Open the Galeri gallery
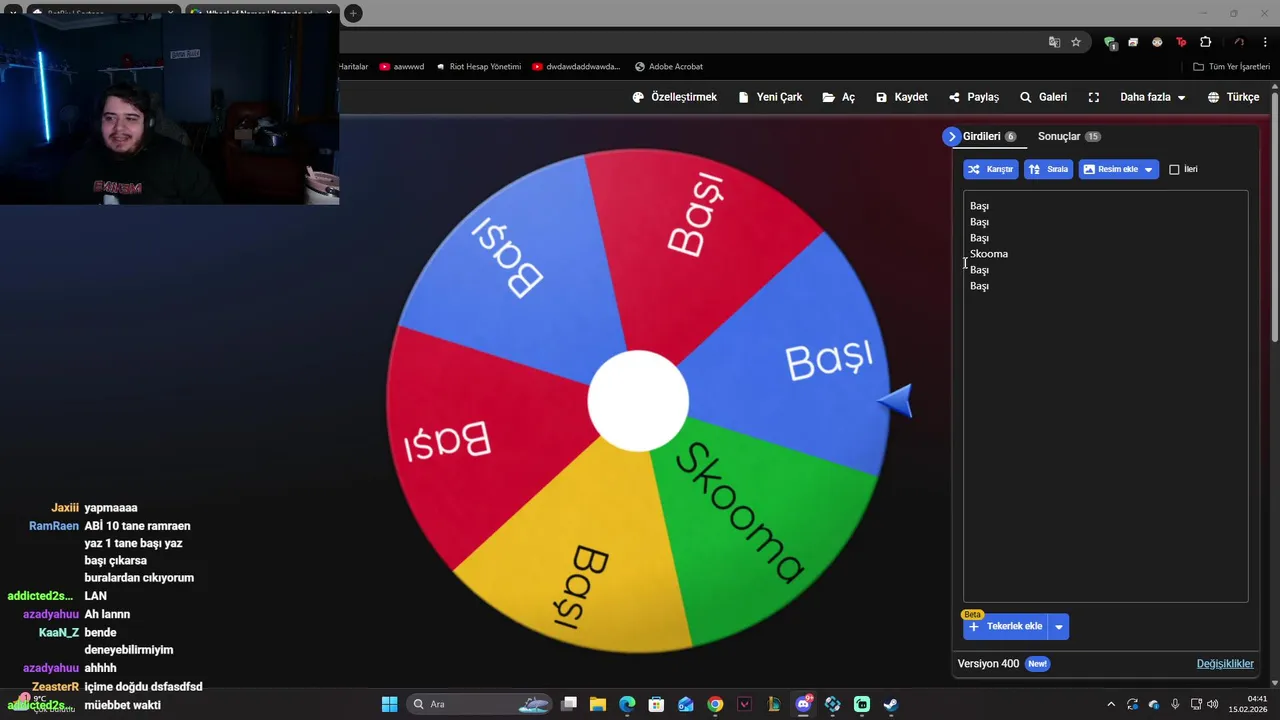This screenshot has width=1280, height=720. (x=1043, y=97)
